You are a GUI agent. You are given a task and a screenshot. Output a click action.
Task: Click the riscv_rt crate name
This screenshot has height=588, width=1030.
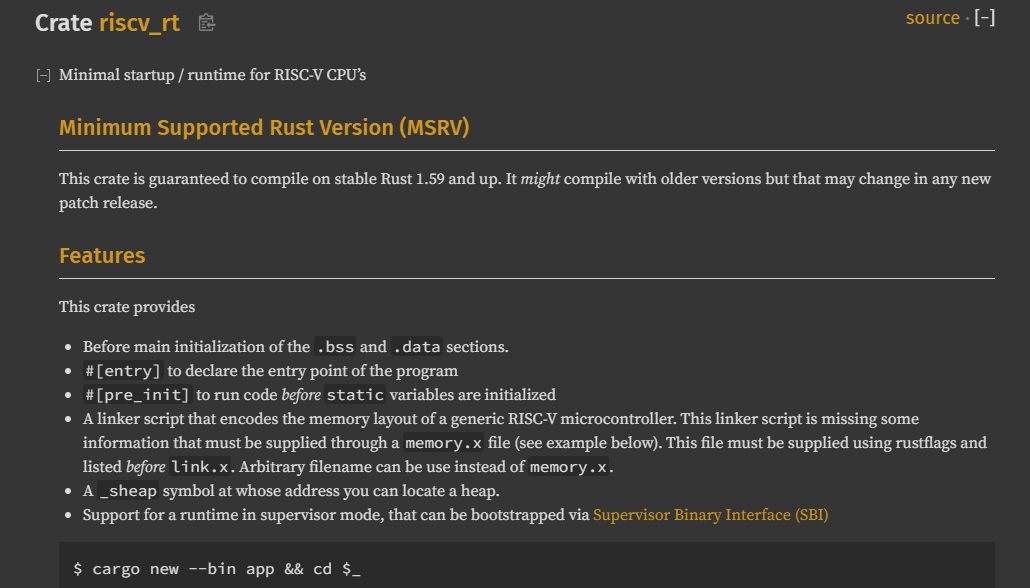(x=139, y=23)
